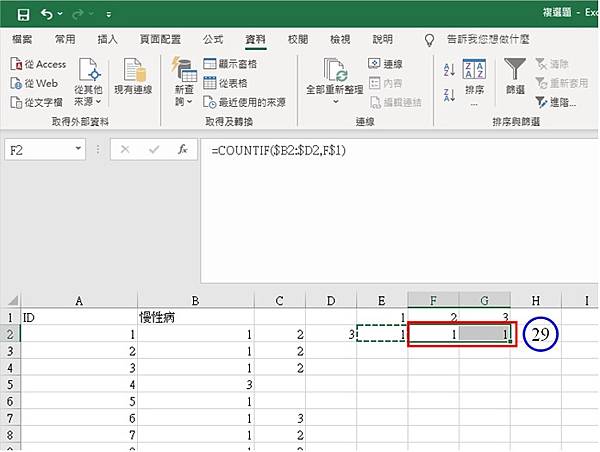This screenshot has height=452, width=600.
Task: Open 進階 (Advanced) filter options
Action: [x=555, y=102]
